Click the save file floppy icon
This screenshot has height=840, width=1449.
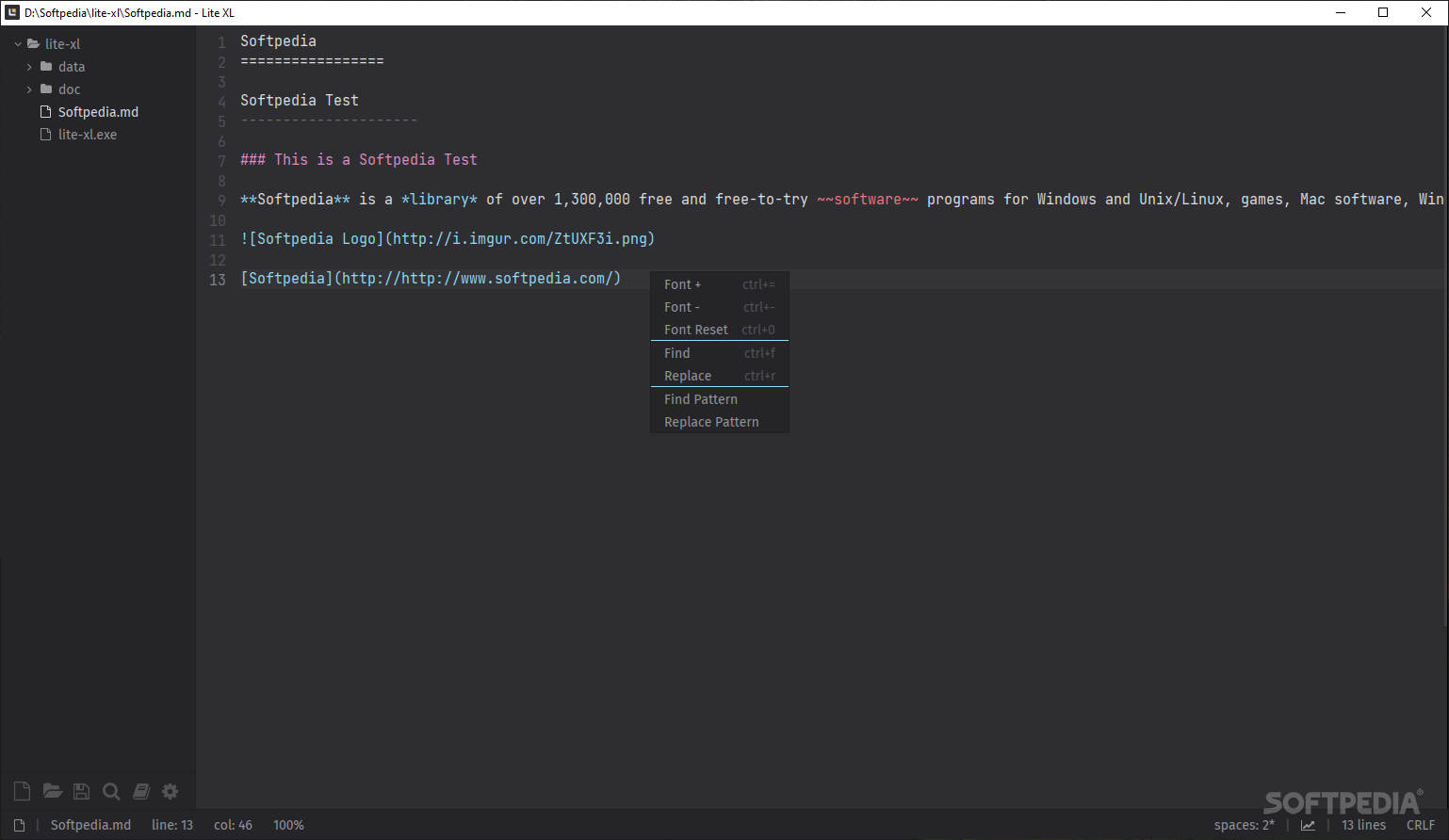(82, 791)
